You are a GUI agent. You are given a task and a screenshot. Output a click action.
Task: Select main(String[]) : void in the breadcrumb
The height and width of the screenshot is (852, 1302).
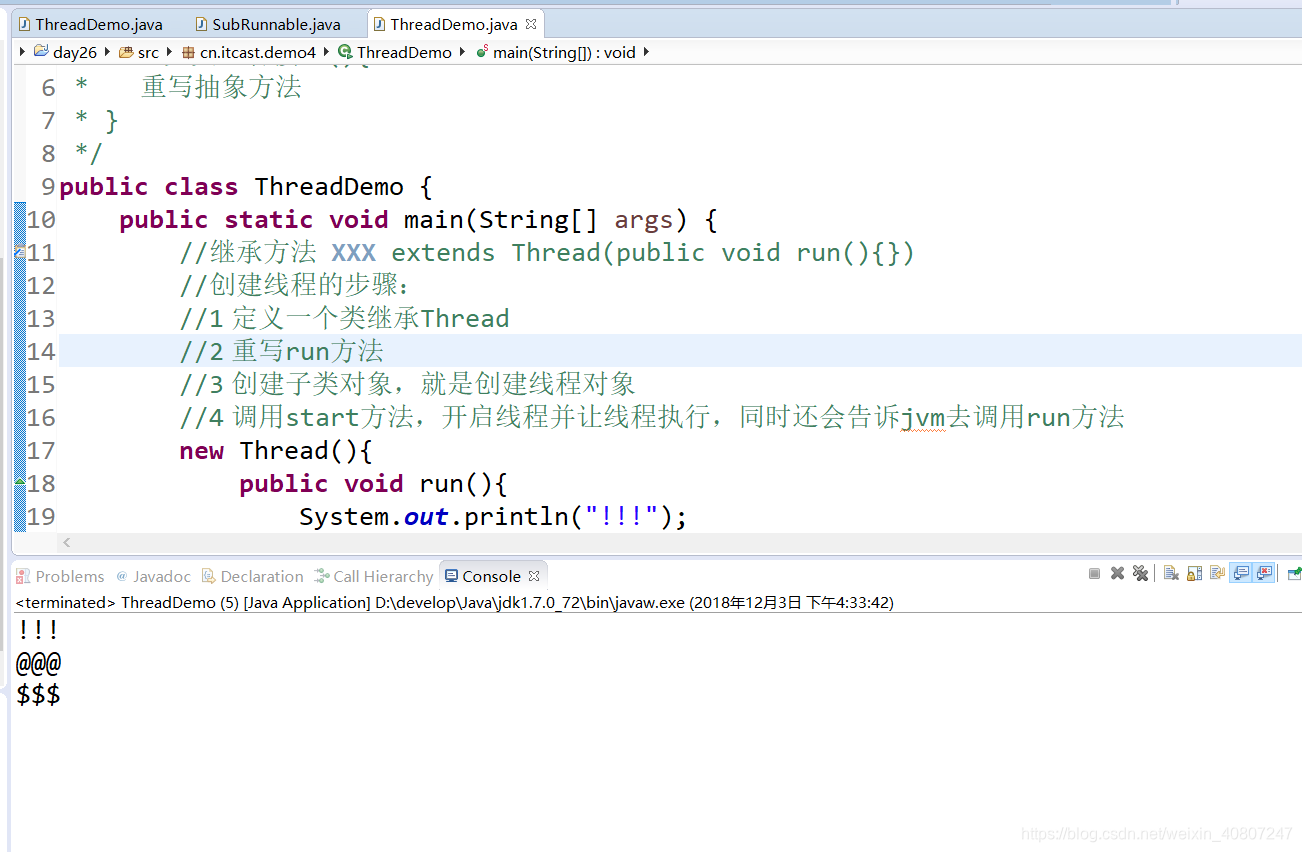(x=564, y=52)
